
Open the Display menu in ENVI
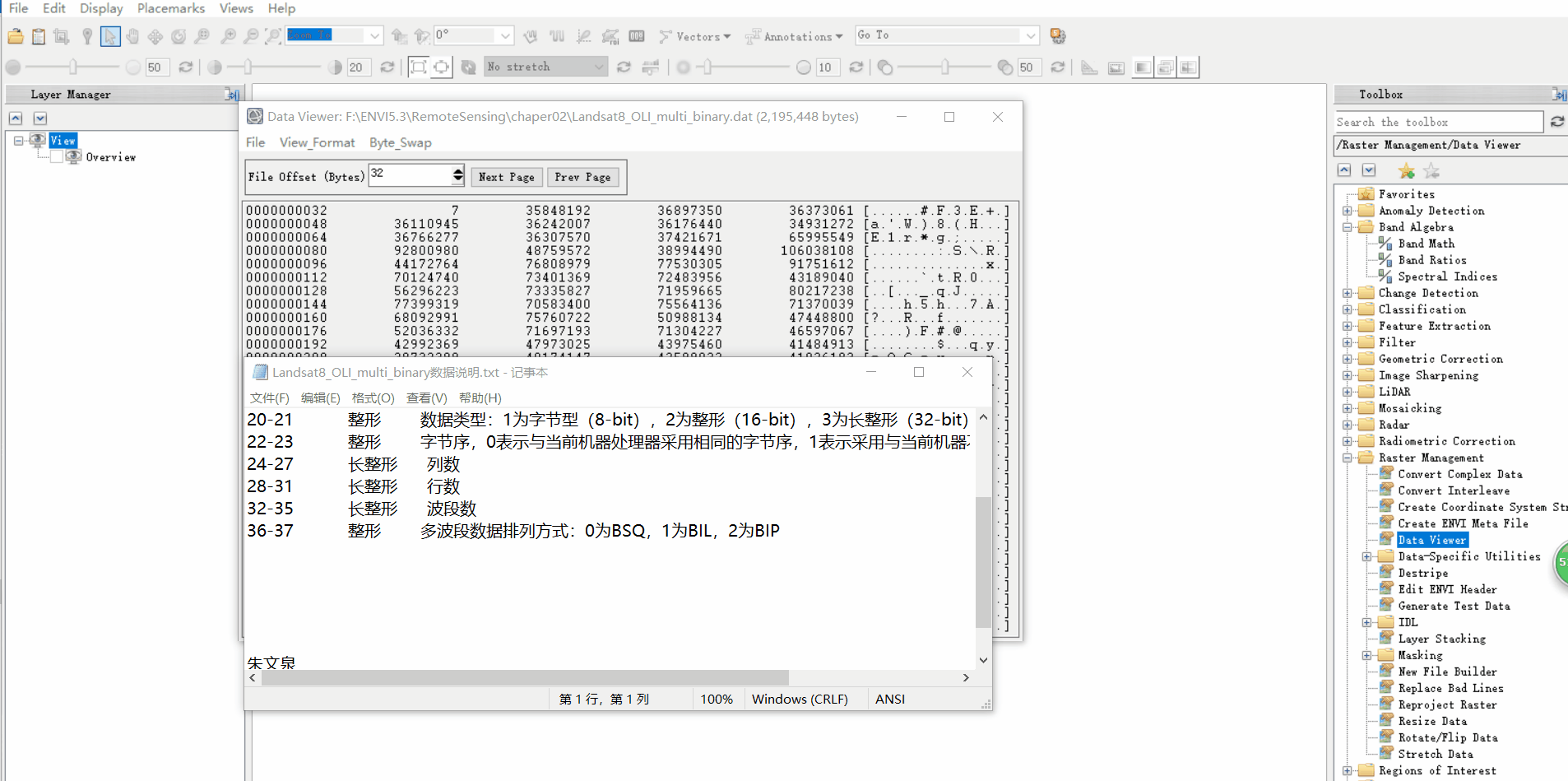(101, 8)
